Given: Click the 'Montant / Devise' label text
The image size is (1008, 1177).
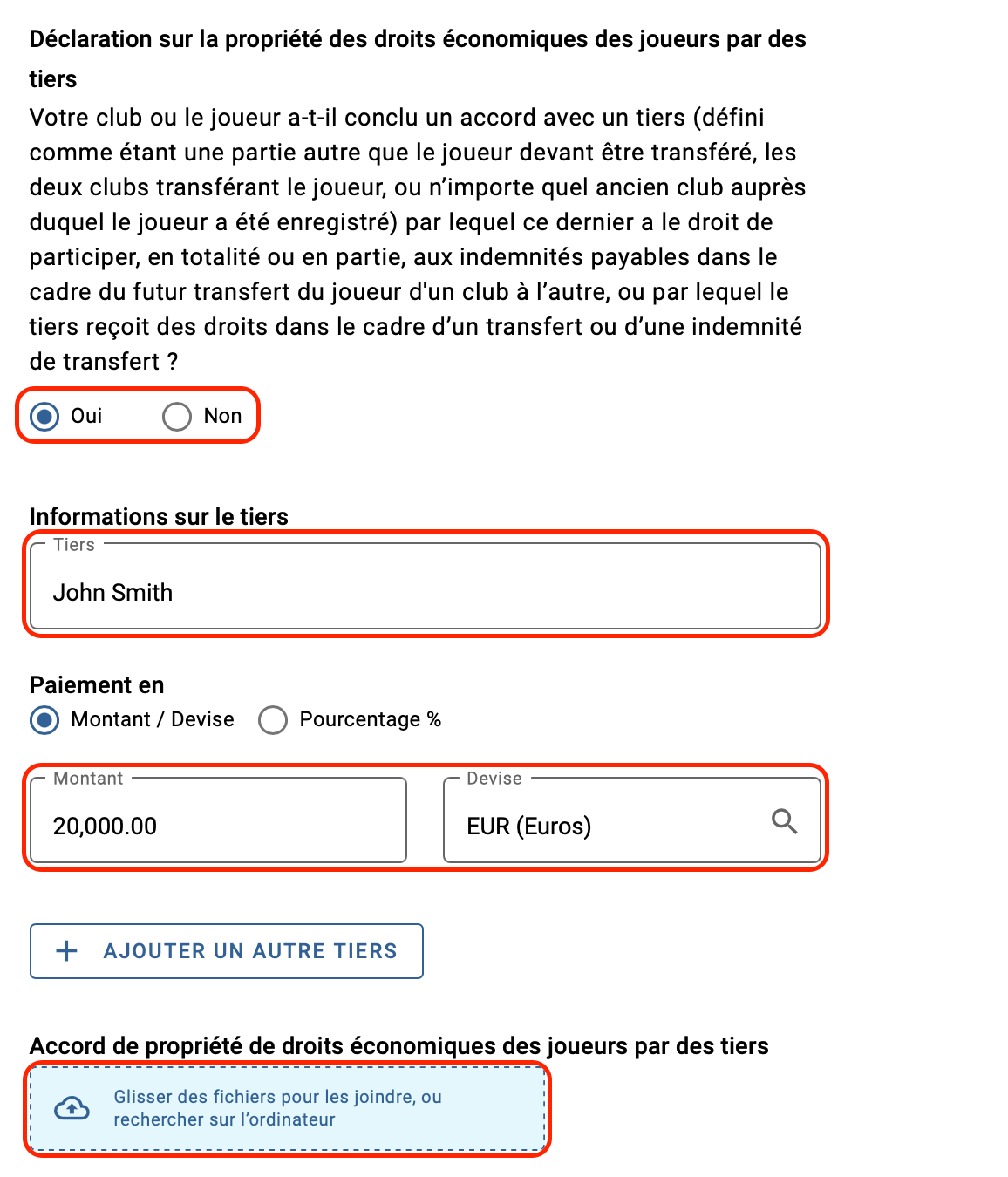Looking at the screenshot, I should point(153,719).
